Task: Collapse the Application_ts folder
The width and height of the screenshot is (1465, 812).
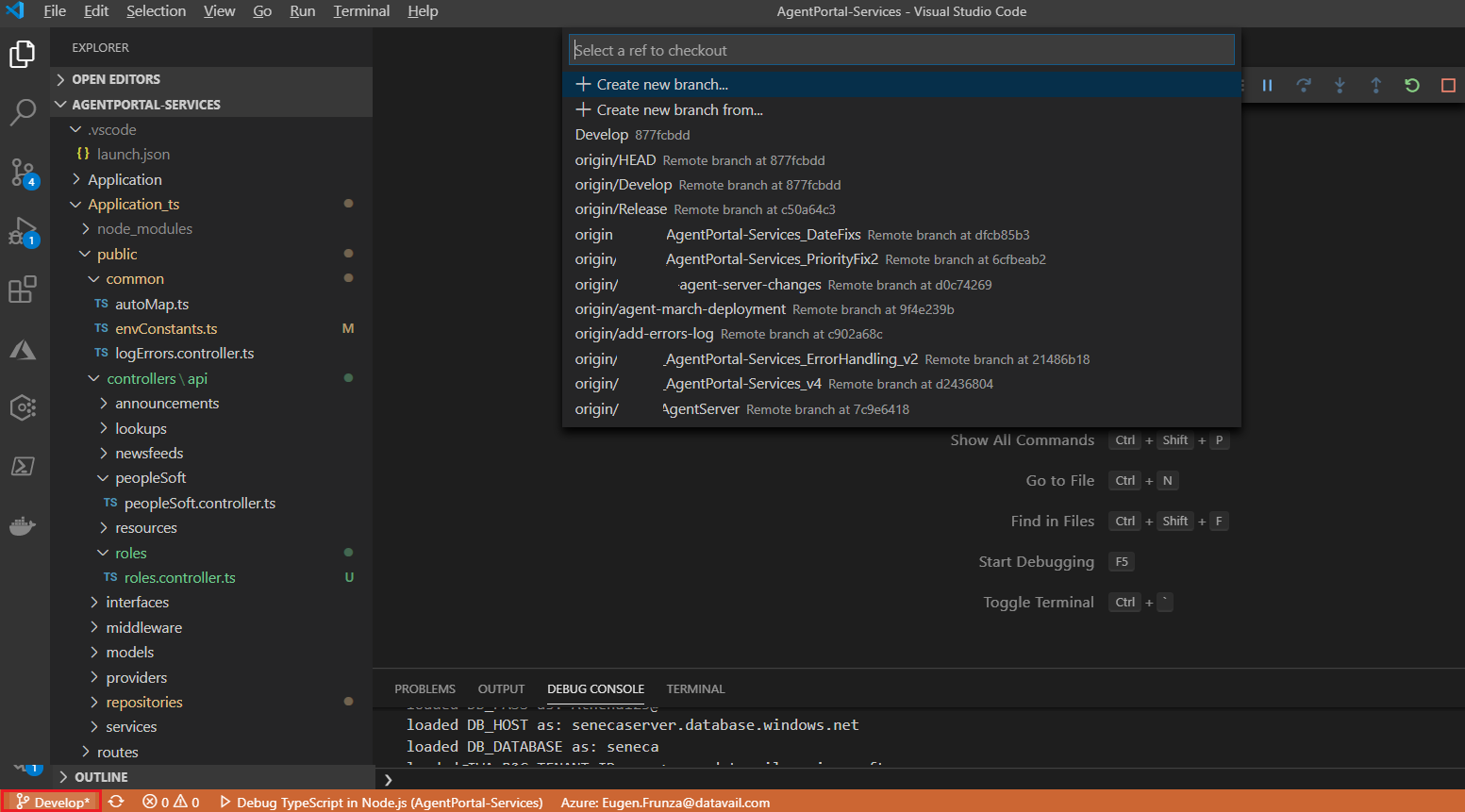Action: point(211,204)
